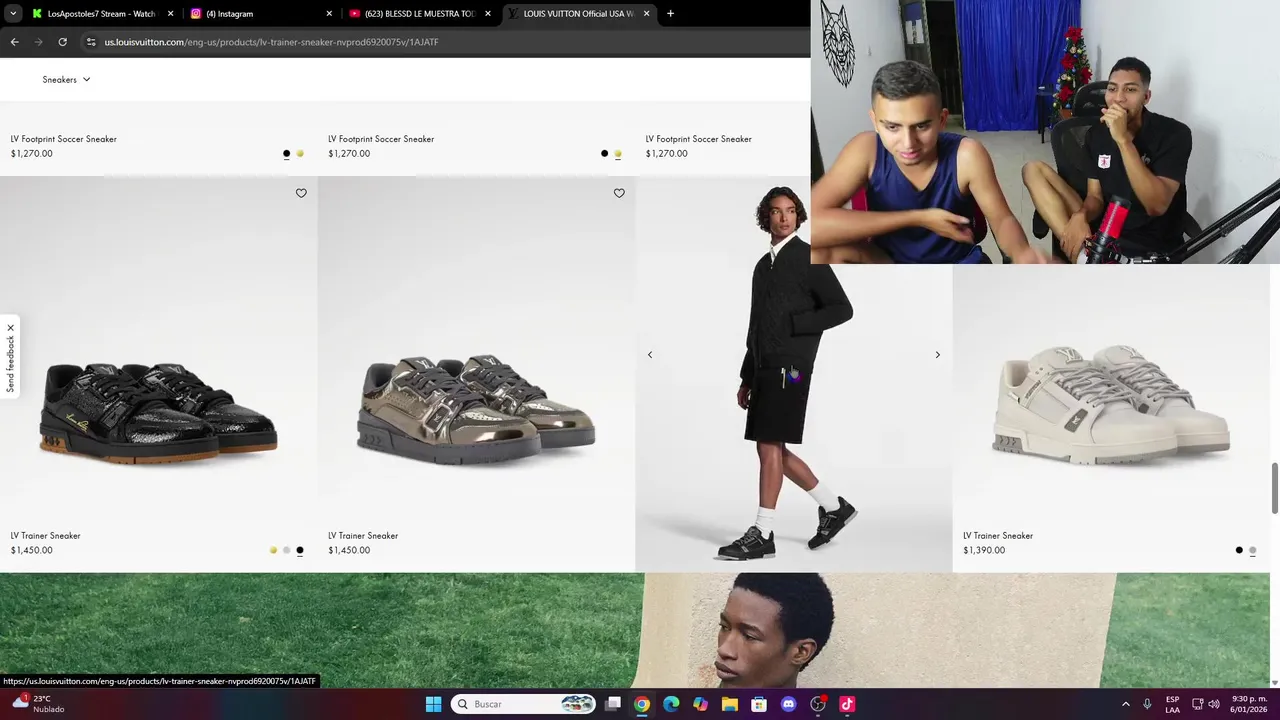The width and height of the screenshot is (1280, 720).
Task: Select black swatch of second Footprint Soccer Sneaker
Action: (604, 154)
